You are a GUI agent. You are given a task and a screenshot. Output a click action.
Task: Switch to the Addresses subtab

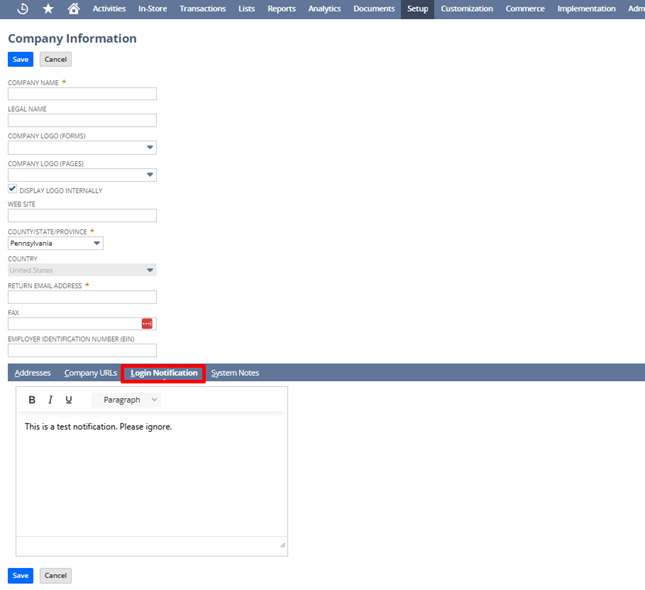tap(32, 373)
